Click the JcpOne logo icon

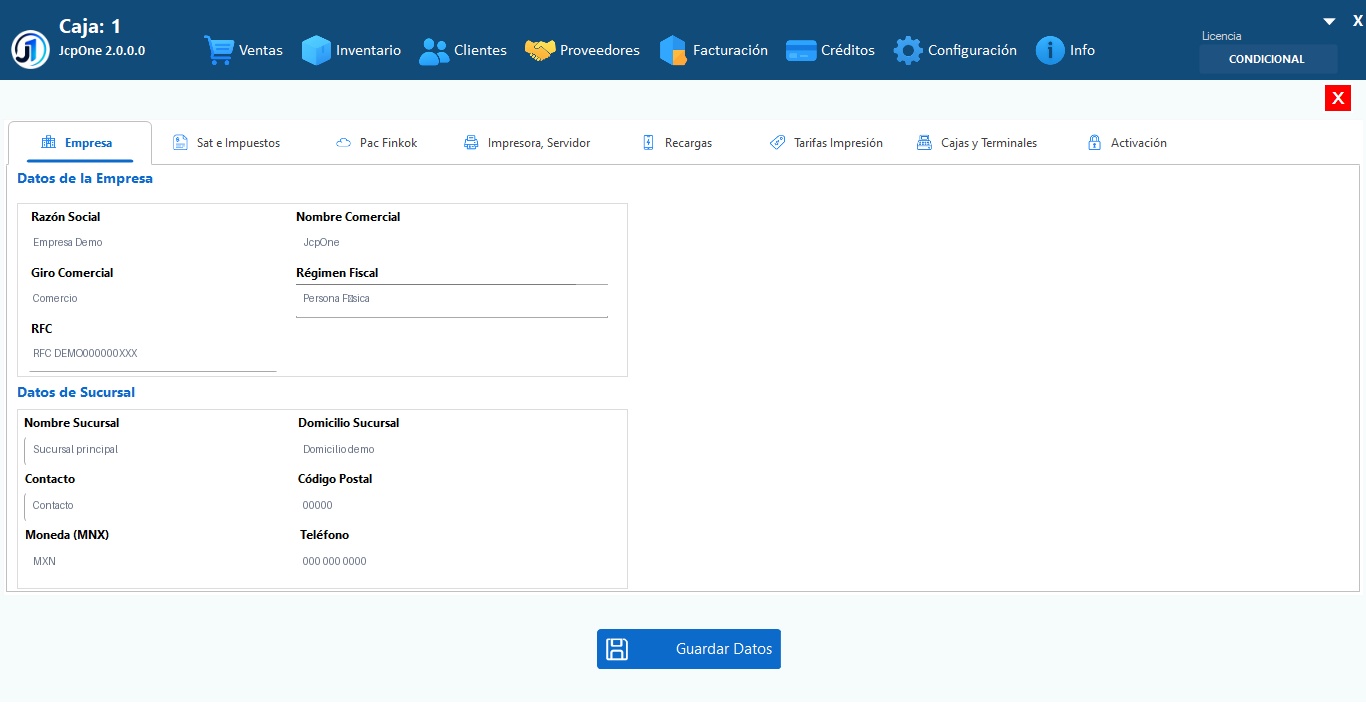31,49
